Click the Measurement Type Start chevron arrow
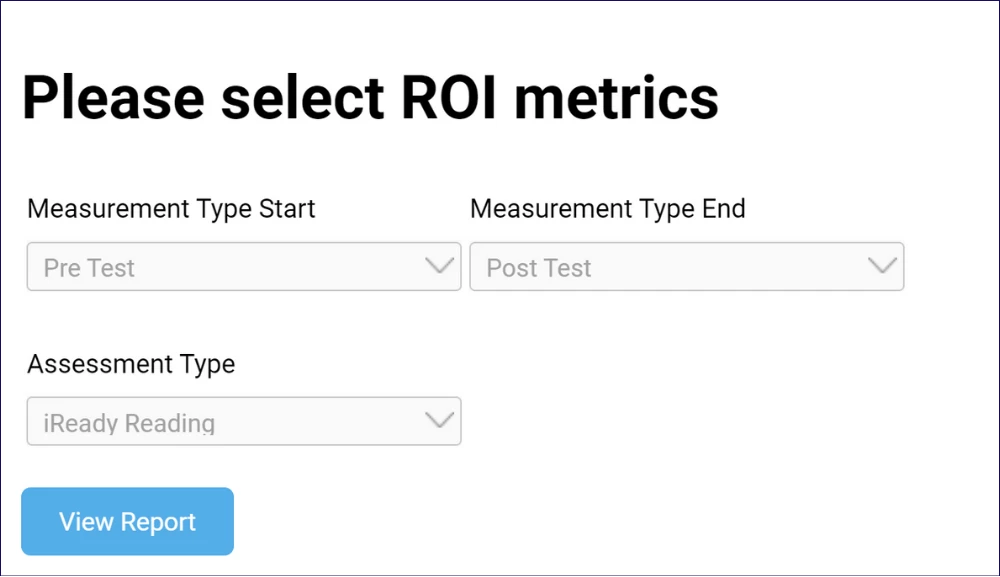This screenshot has height=577, width=1000. point(439,266)
